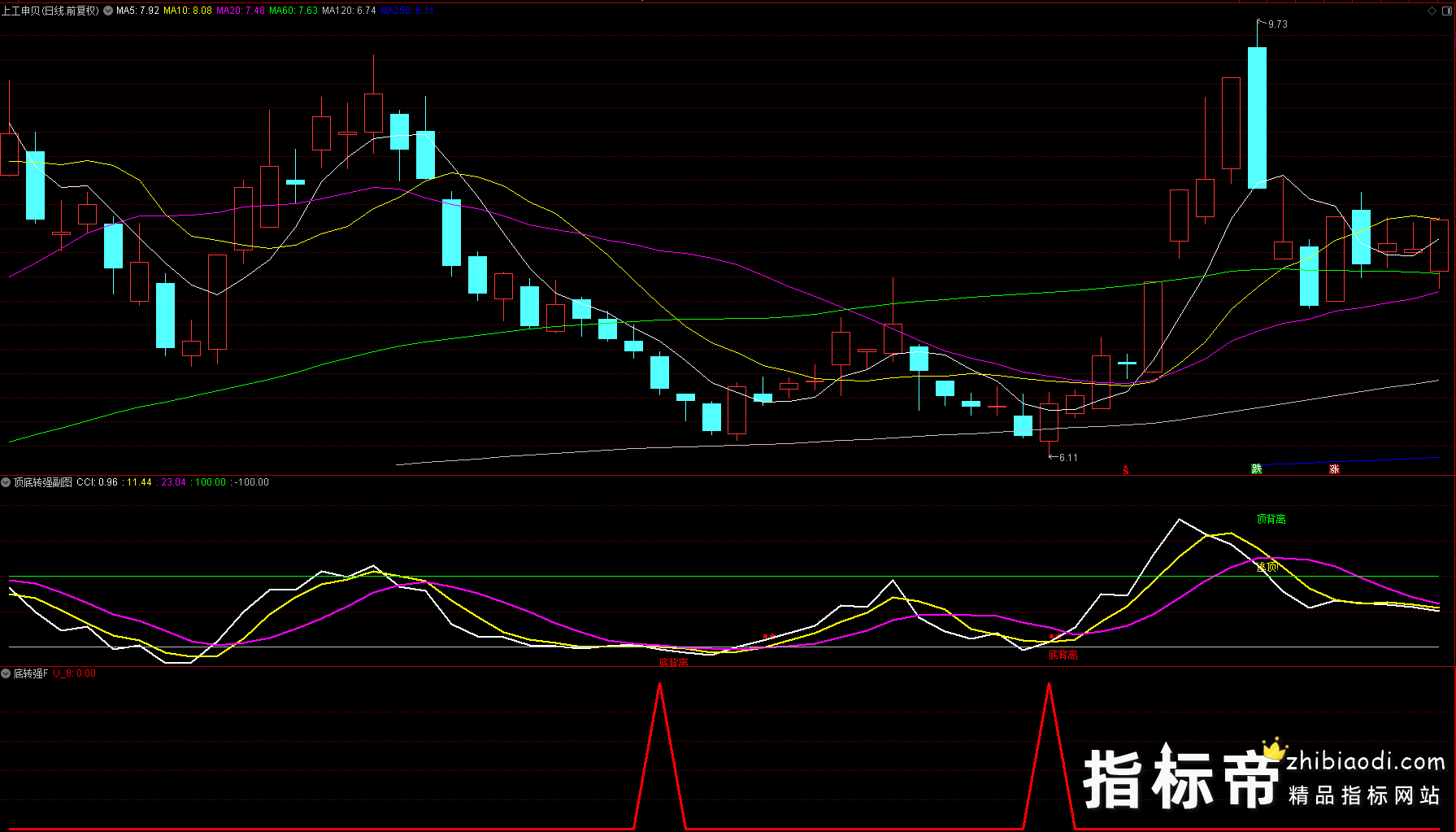Toggle the side panel icon at top right
The image size is (1456, 832).
pos(1446,11)
